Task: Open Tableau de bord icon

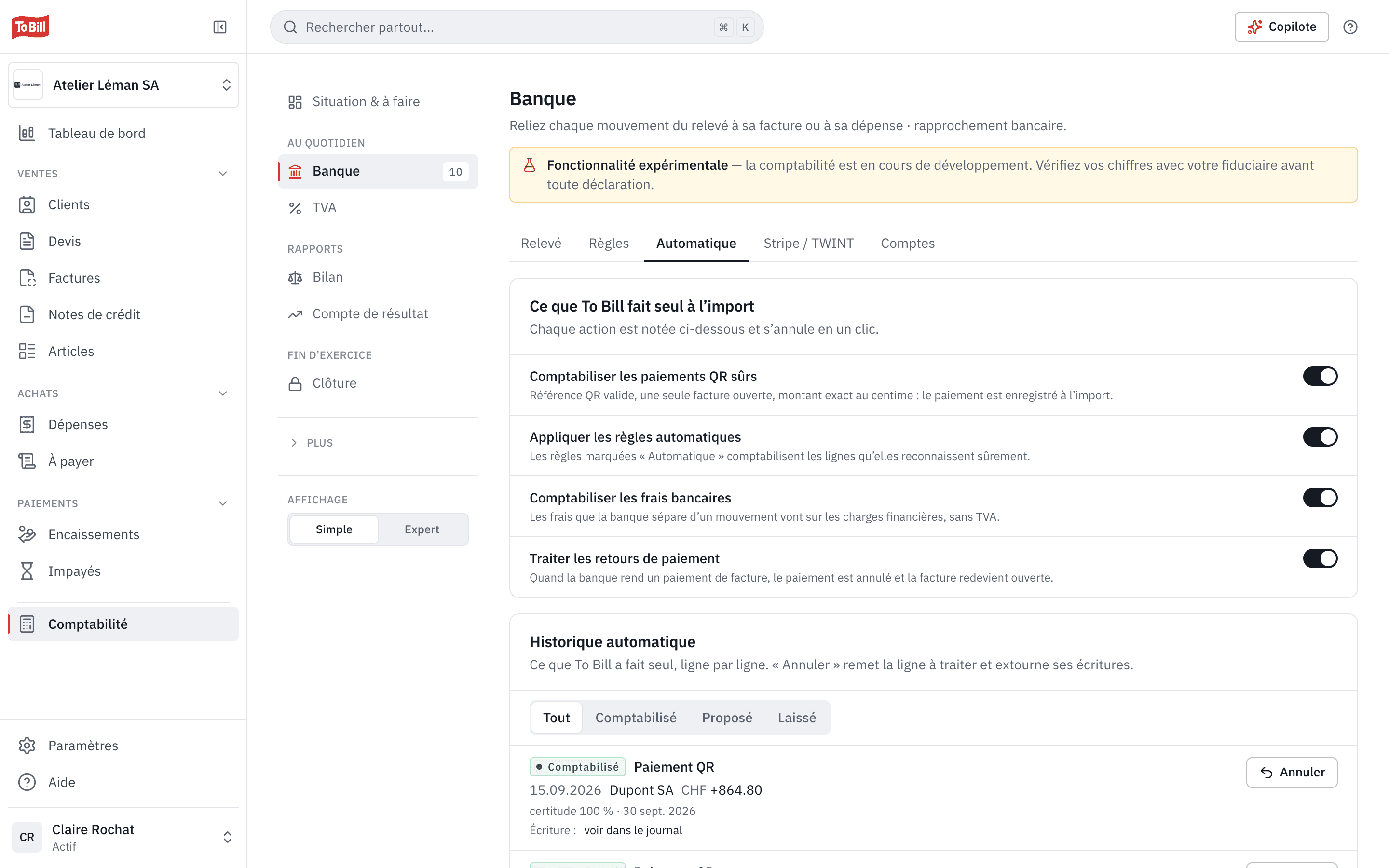Action: click(27, 133)
